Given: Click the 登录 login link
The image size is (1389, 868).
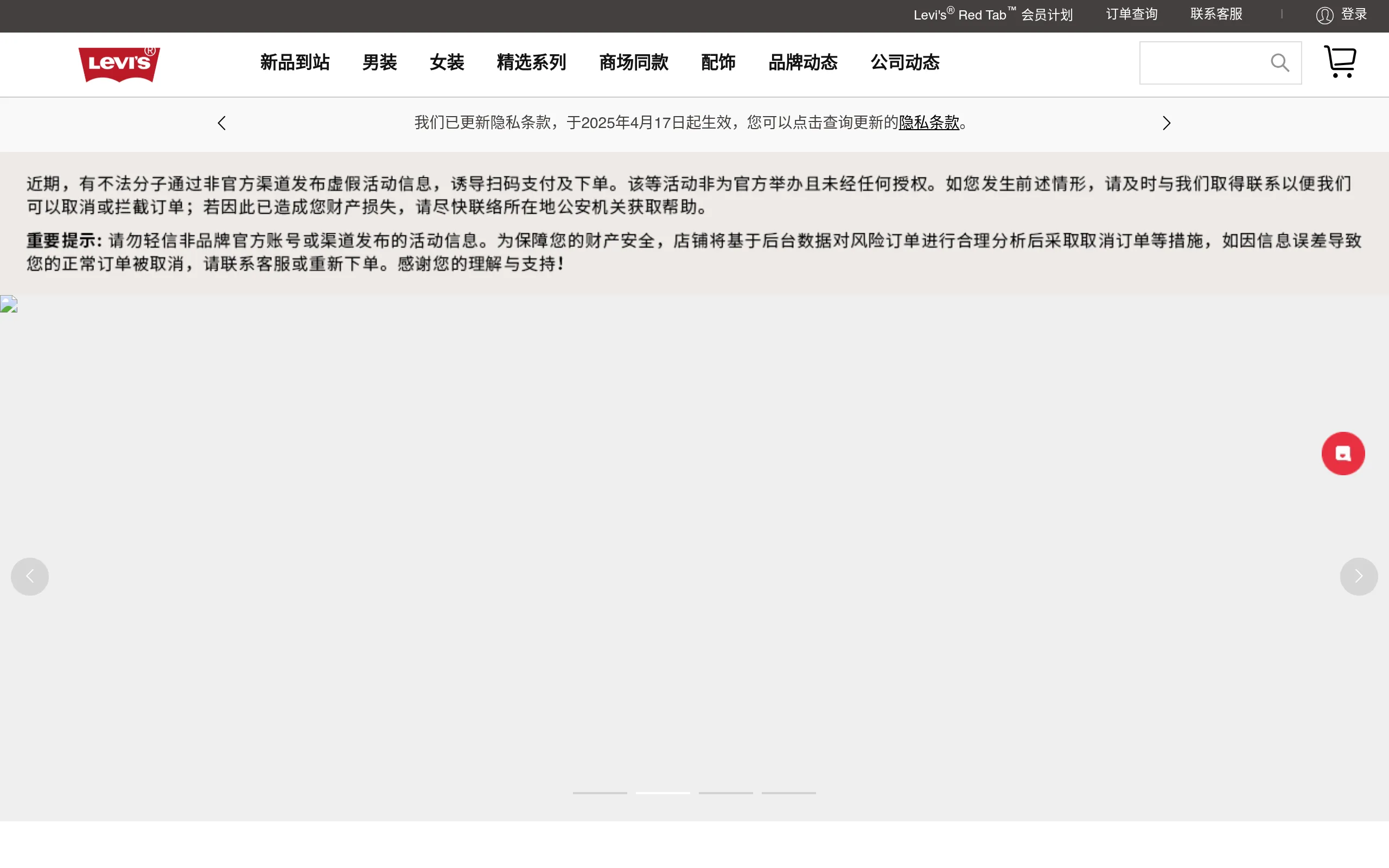Looking at the screenshot, I should point(1354,14).
